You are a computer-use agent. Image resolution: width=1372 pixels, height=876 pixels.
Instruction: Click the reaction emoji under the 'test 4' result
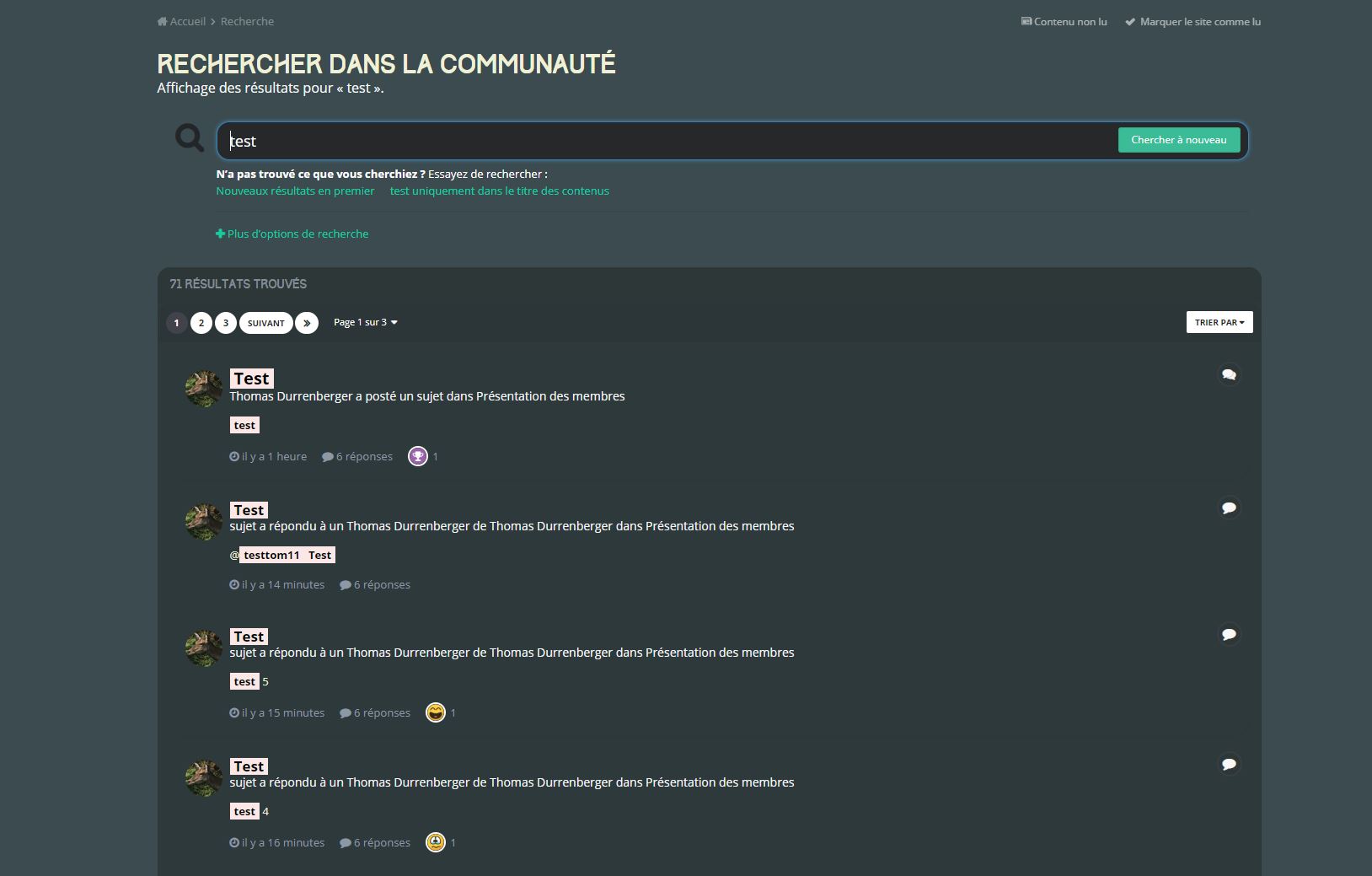tap(436, 843)
